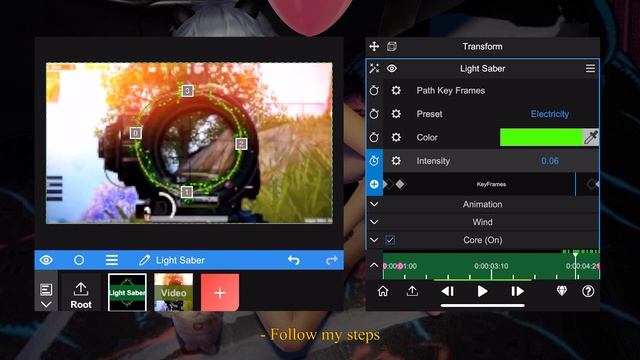The image size is (640, 360).
Task: Select the Light Saber layer thumbnail
Action: pos(127,292)
